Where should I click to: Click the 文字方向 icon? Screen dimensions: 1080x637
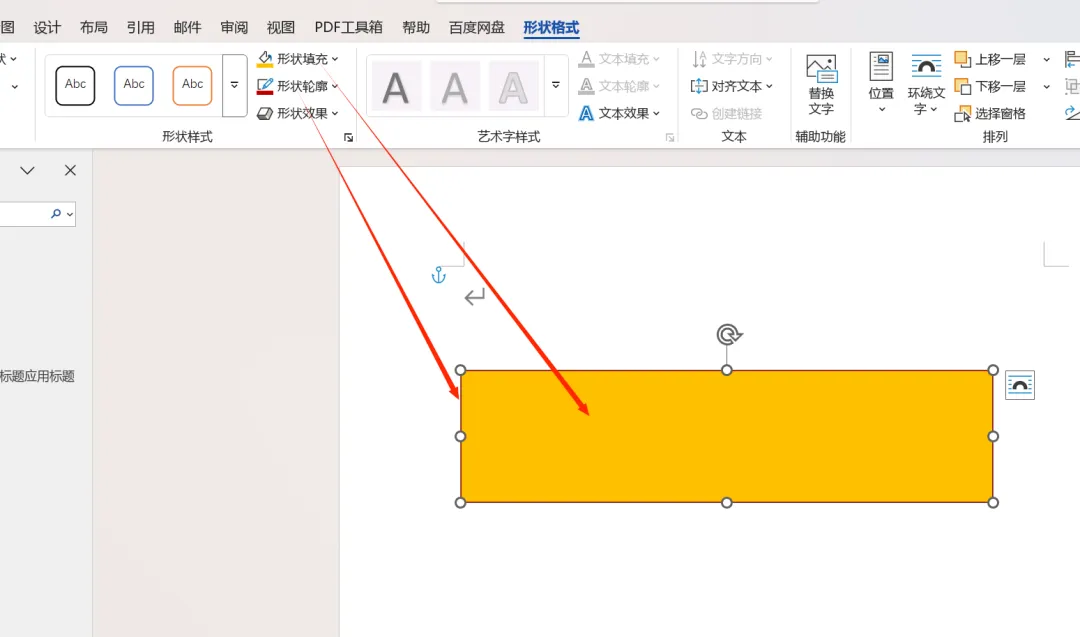click(699, 59)
